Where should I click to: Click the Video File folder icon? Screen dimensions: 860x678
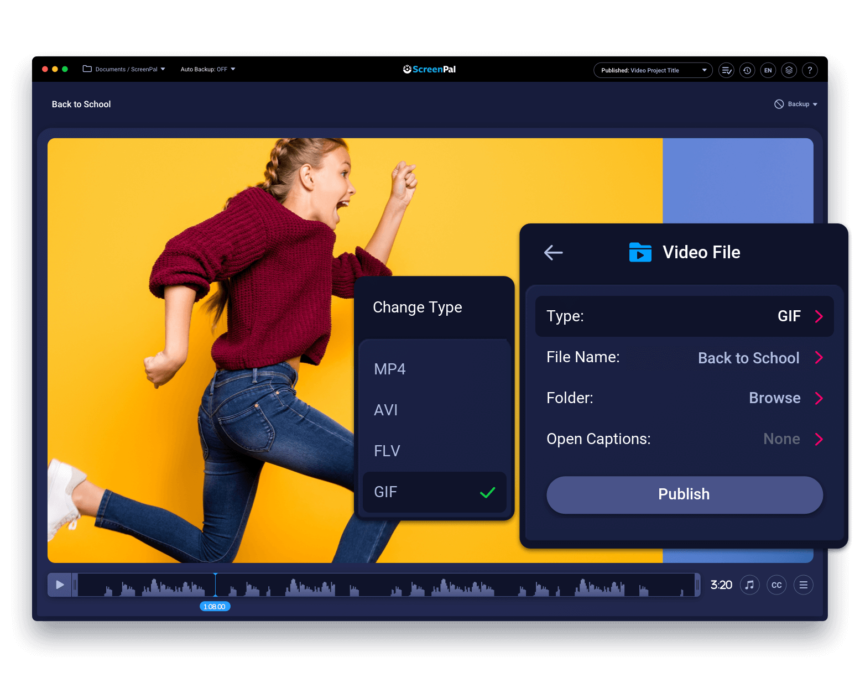(640, 252)
